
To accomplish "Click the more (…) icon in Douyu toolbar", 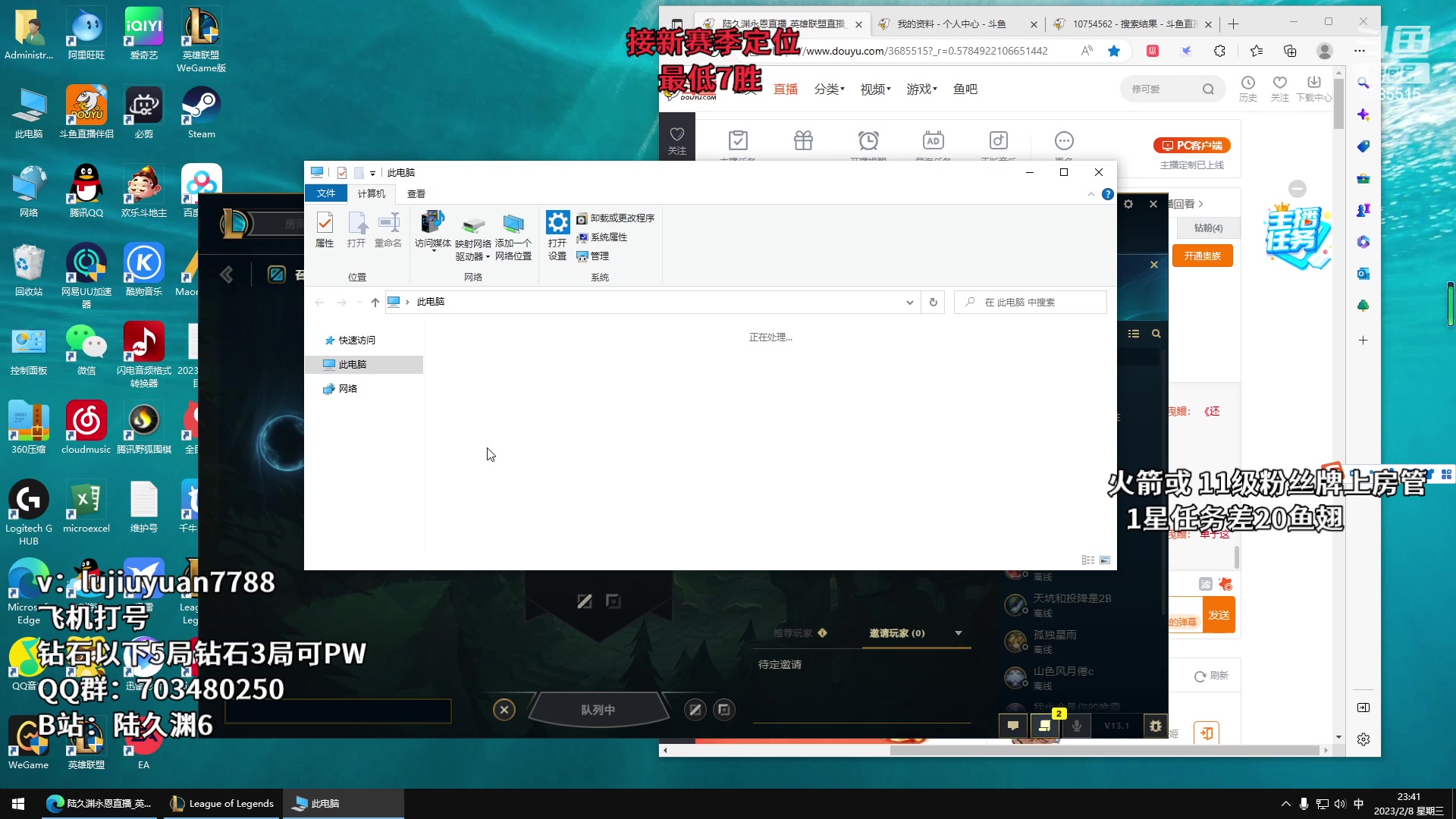I will point(1064,141).
